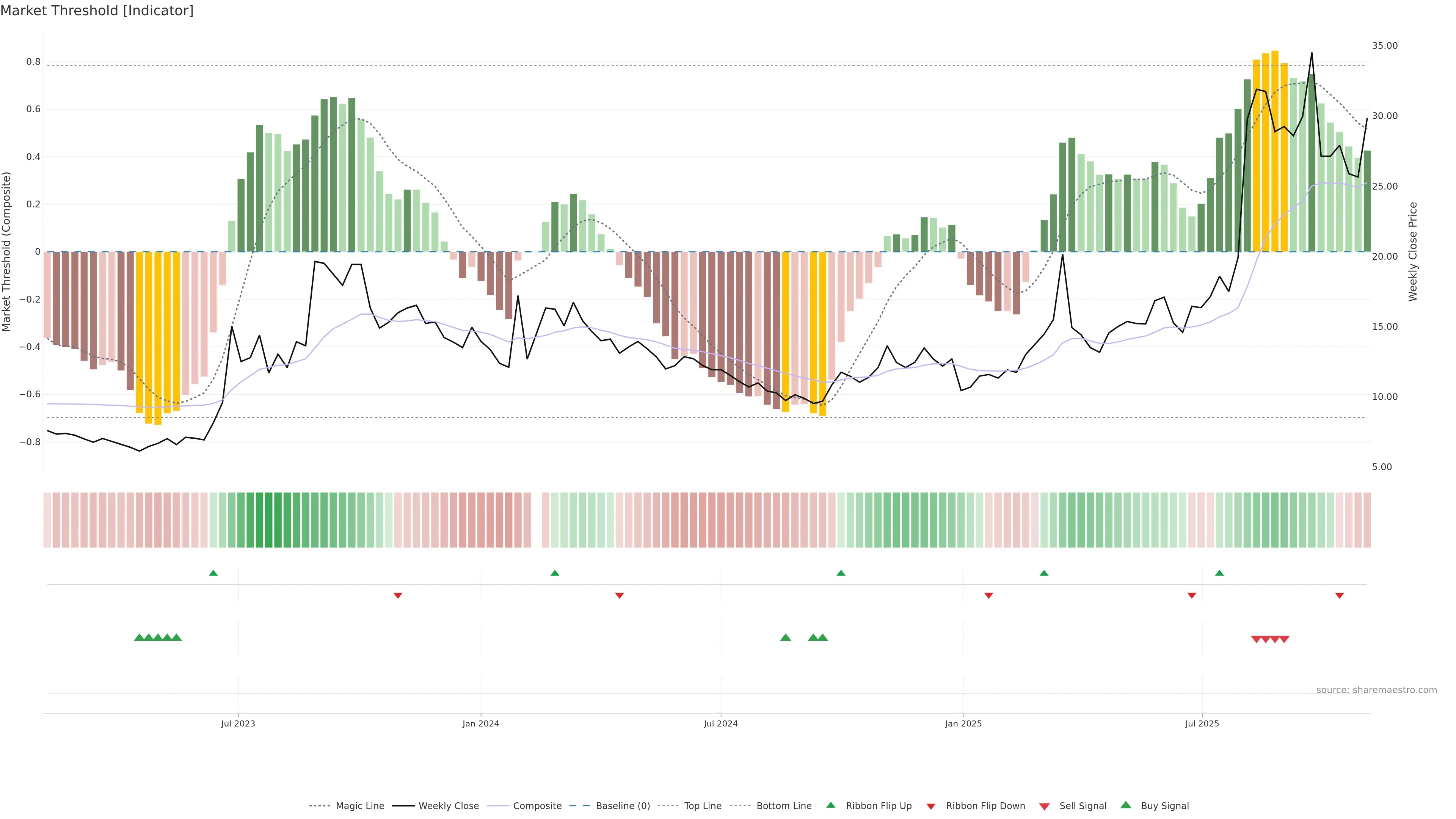Click the leftmost green buy signal marker
Screen dimensions: 1456x819
(139, 637)
